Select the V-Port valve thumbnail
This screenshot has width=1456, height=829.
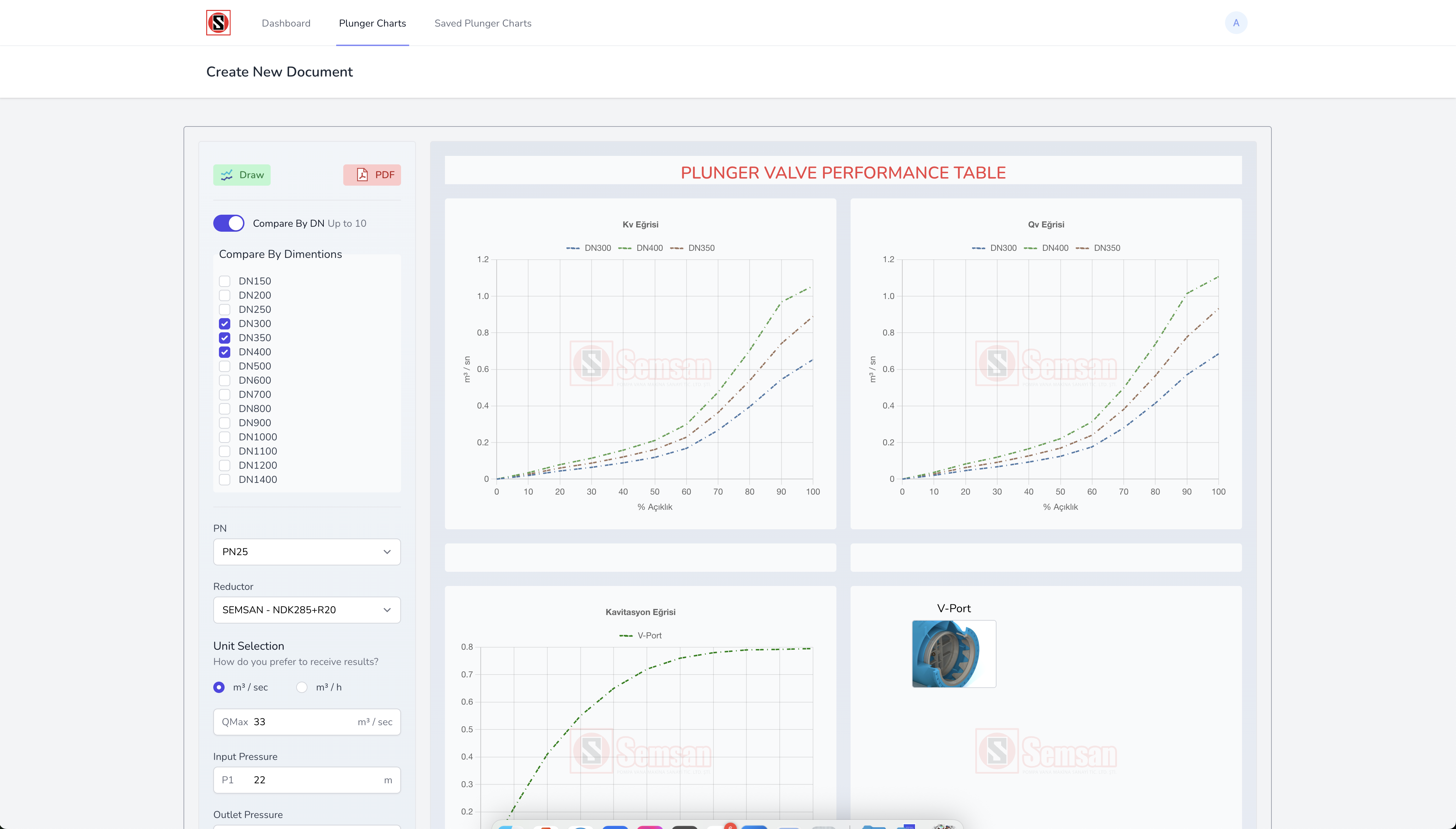click(954, 654)
